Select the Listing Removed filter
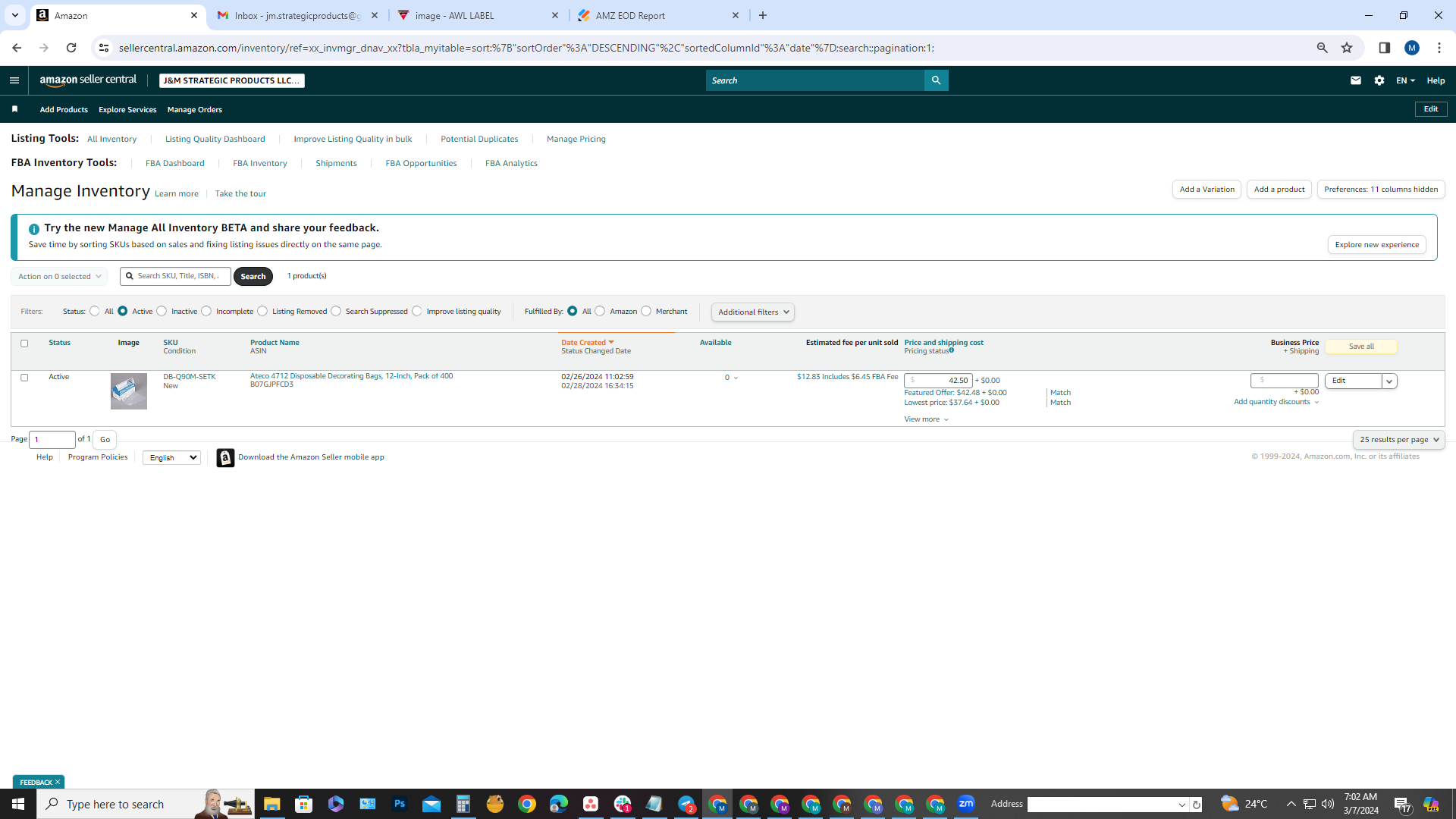 [x=262, y=311]
